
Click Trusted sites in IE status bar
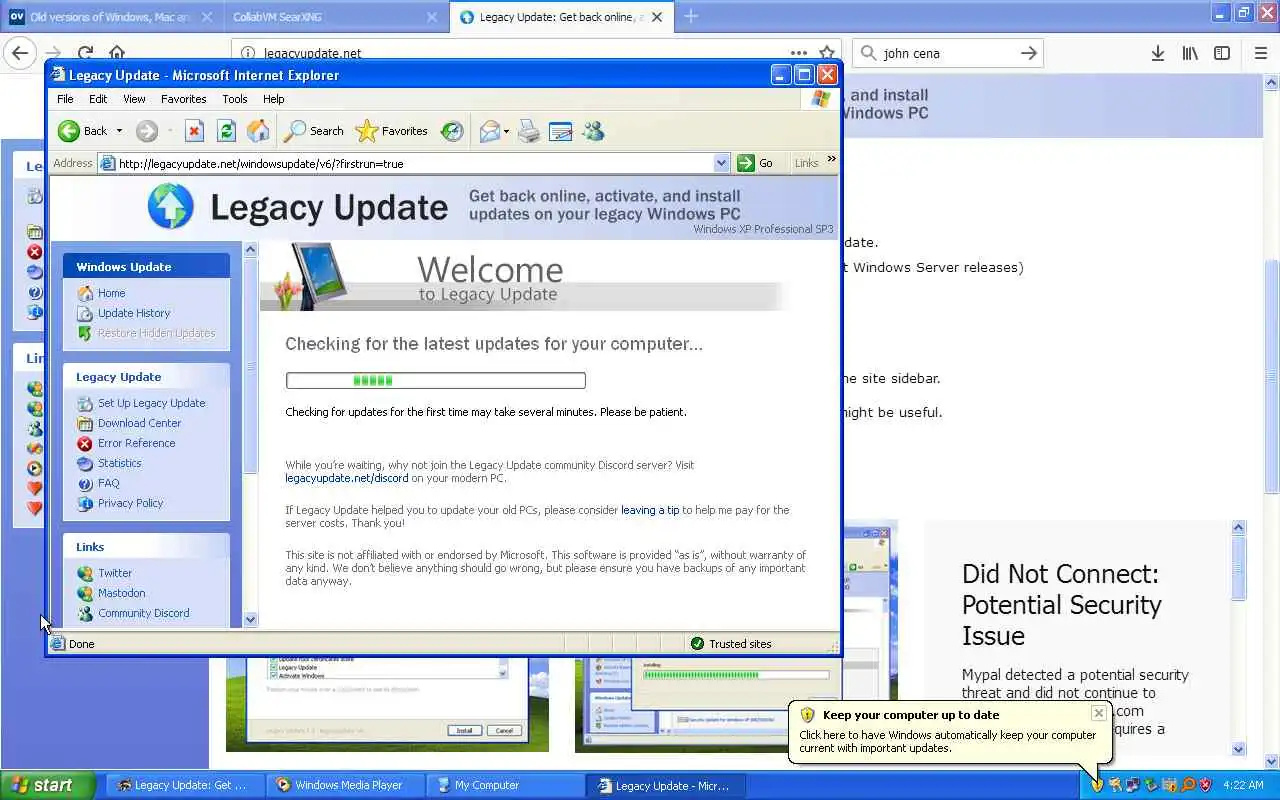[730, 644]
